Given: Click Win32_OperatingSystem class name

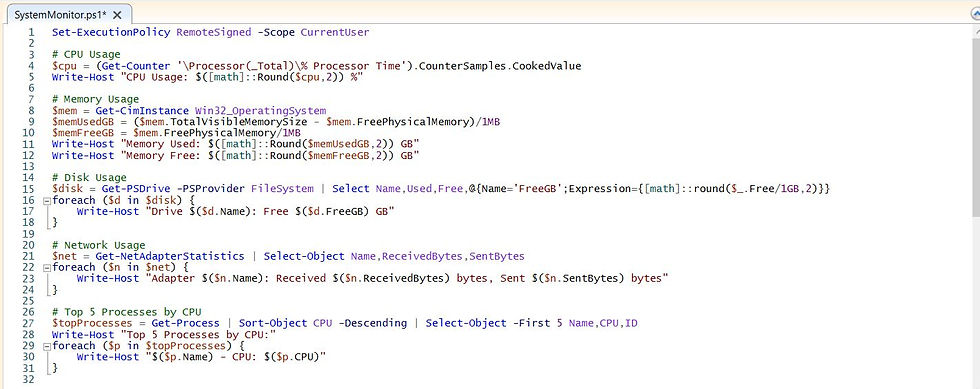Looking at the screenshot, I should 261,110.
